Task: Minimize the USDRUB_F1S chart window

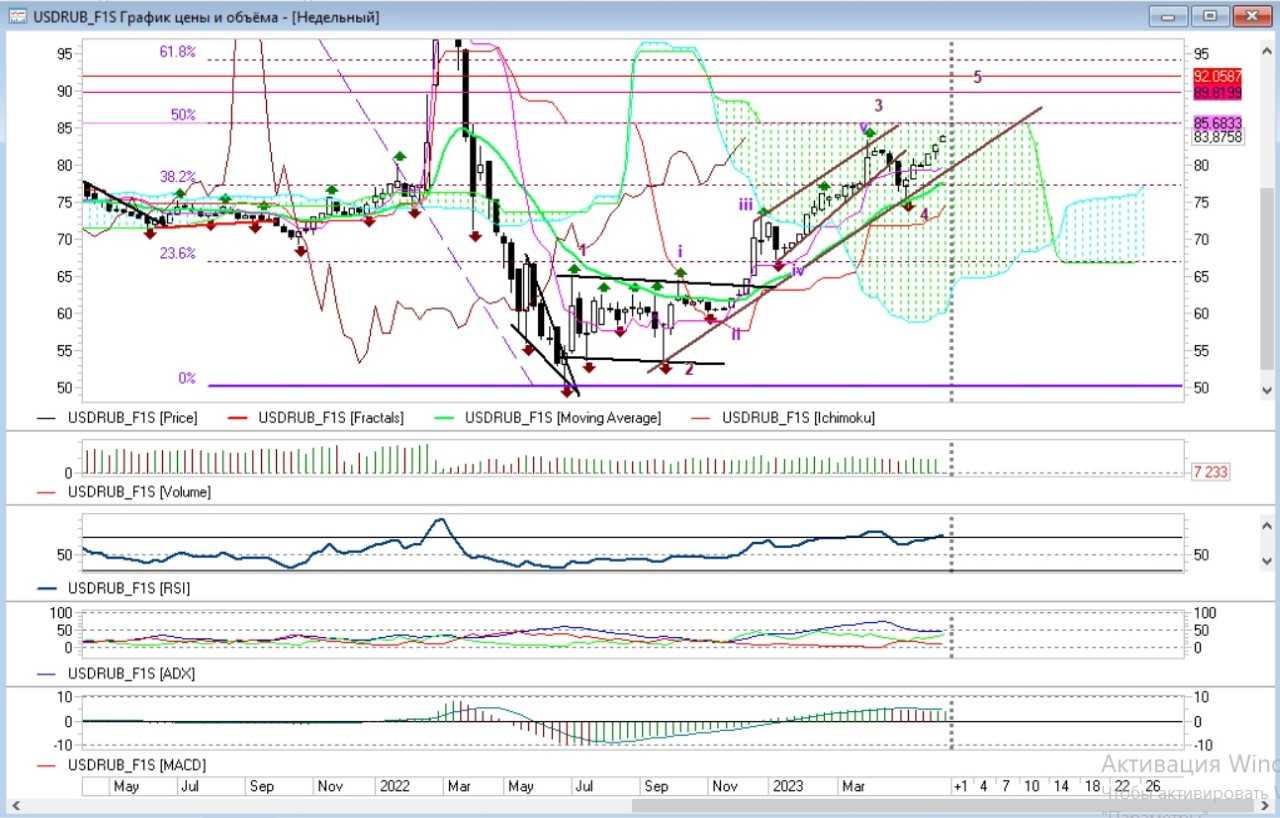Action: pos(1168,16)
